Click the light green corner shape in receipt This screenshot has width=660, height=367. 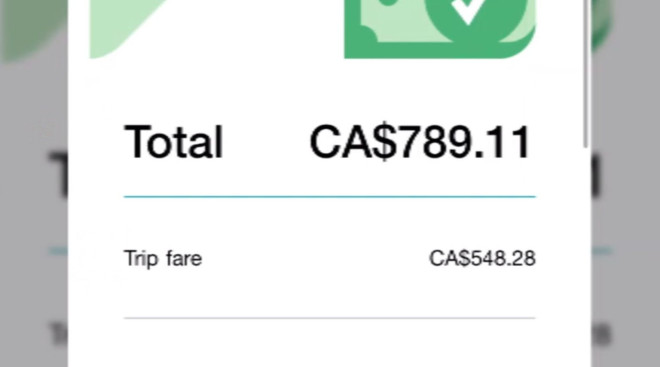pos(126,29)
